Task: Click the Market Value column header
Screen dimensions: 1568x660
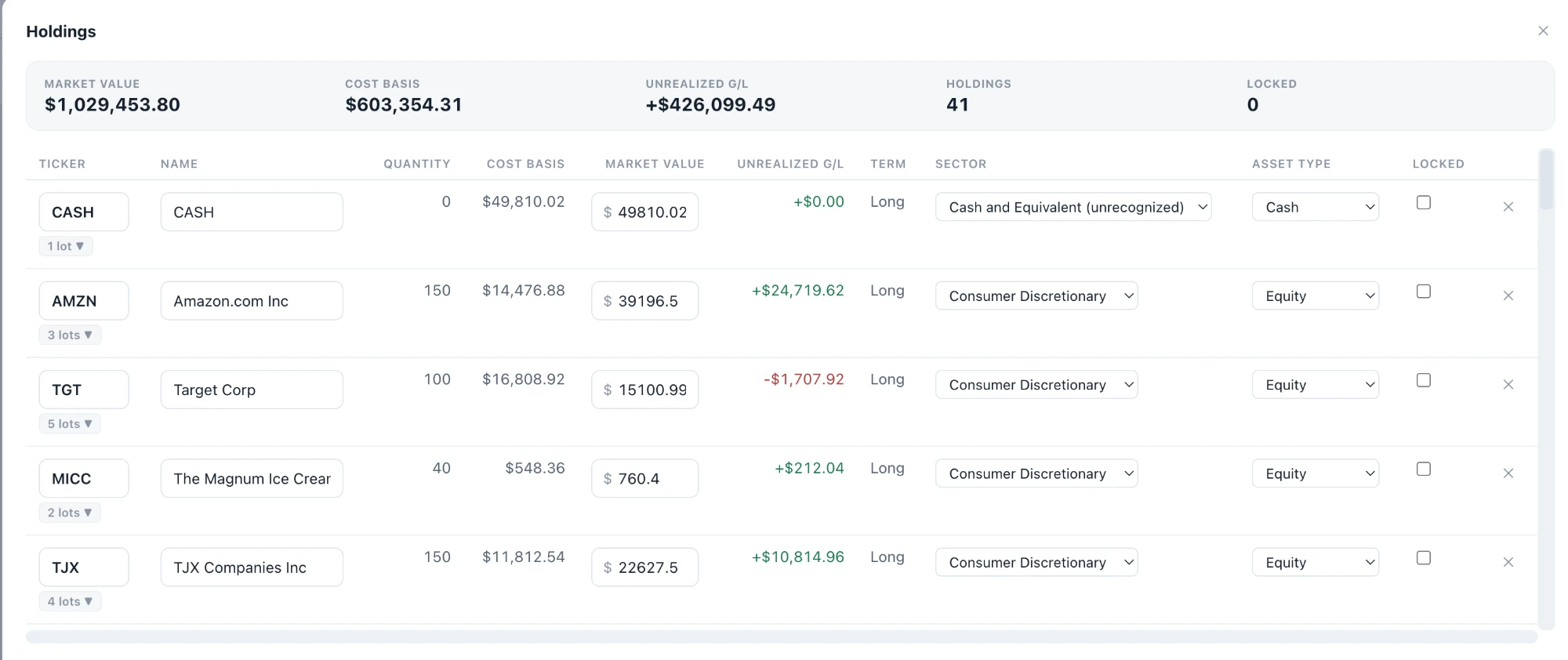Action: click(x=655, y=164)
